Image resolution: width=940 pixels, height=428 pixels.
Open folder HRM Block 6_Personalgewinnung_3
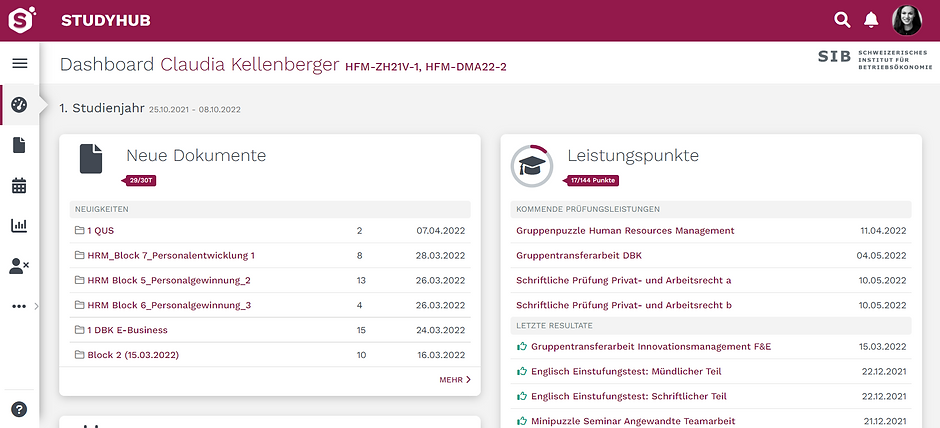tap(169, 305)
